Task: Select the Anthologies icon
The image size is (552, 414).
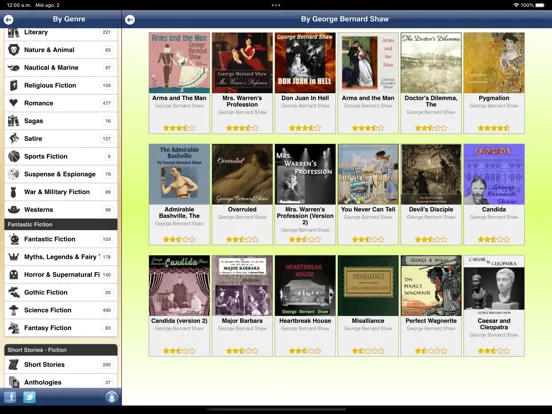Action: tap(14, 382)
